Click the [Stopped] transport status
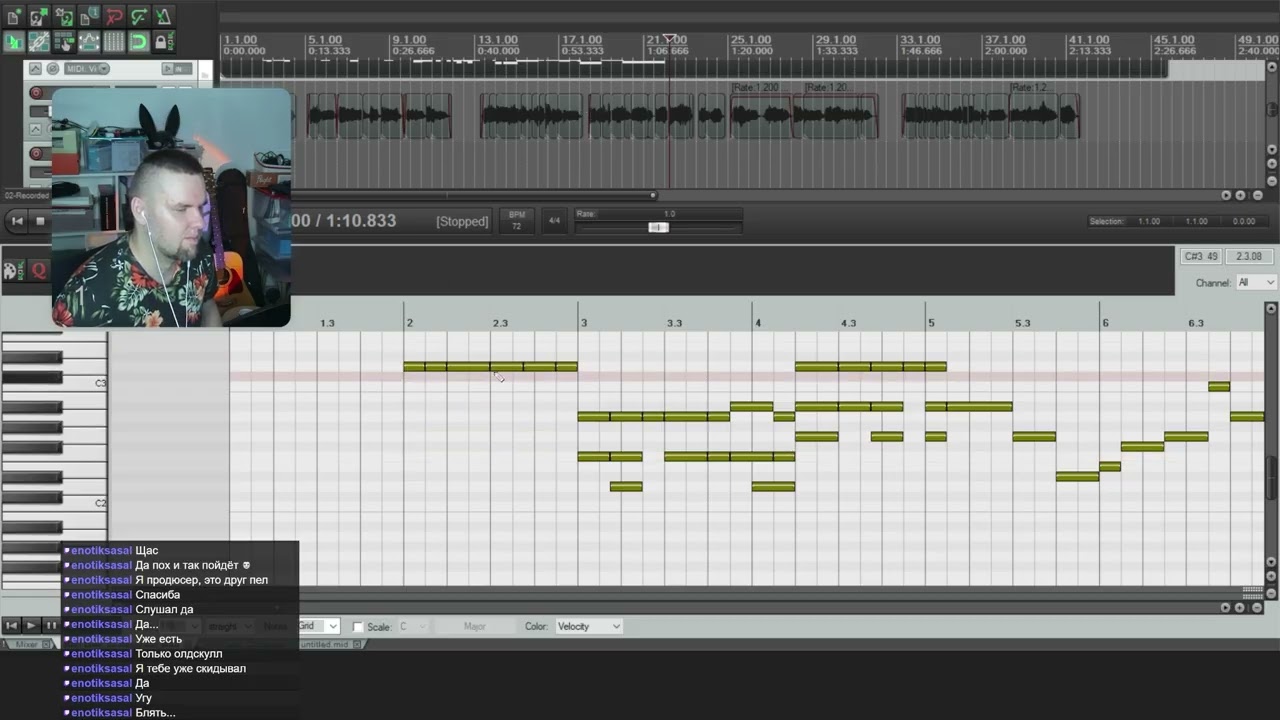This screenshot has height=720, width=1280. pos(462,221)
